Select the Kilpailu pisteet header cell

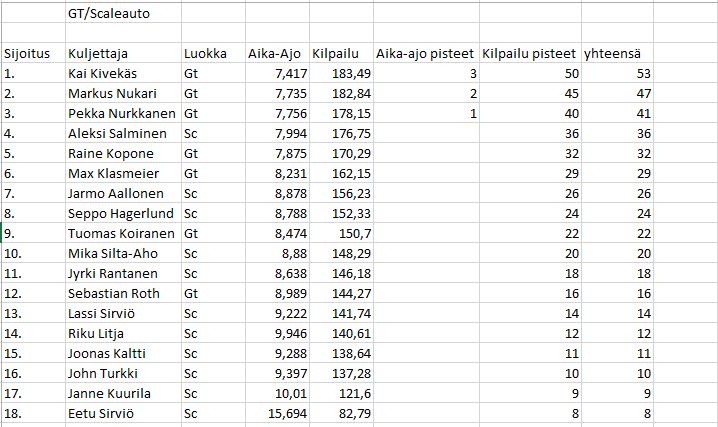coord(528,53)
